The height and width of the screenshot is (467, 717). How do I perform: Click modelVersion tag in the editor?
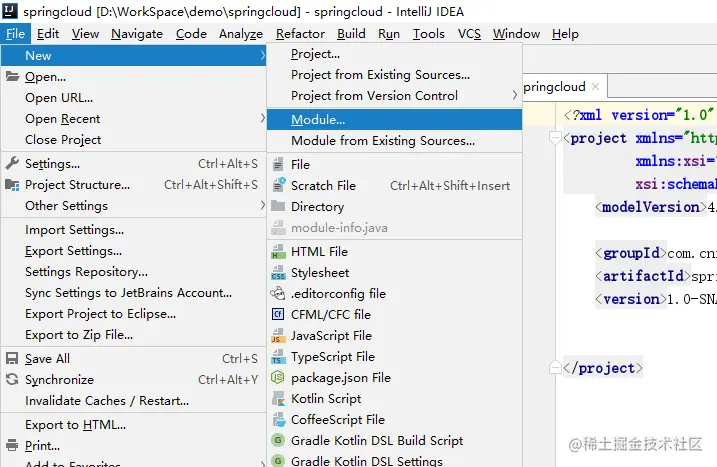coord(651,207)
